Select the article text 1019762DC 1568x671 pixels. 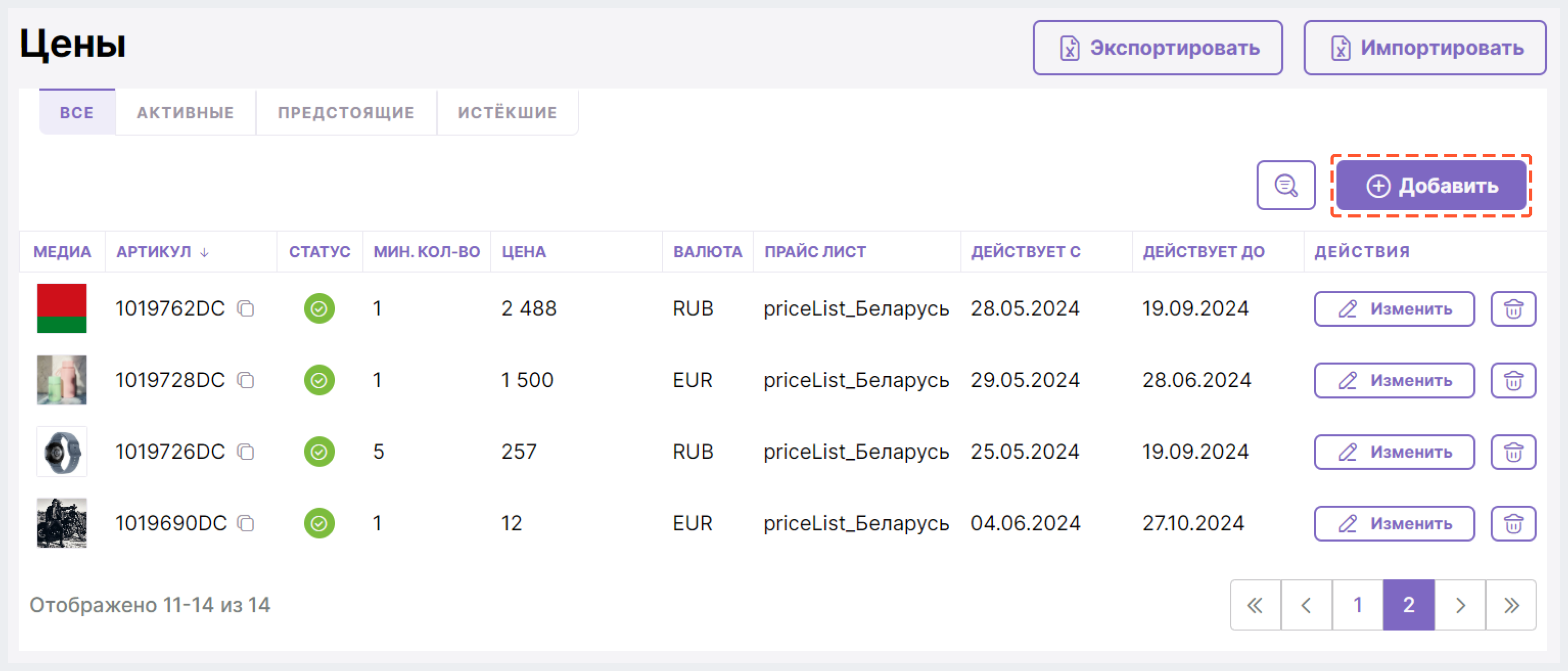pyautogui.click(x=170, y=309)
